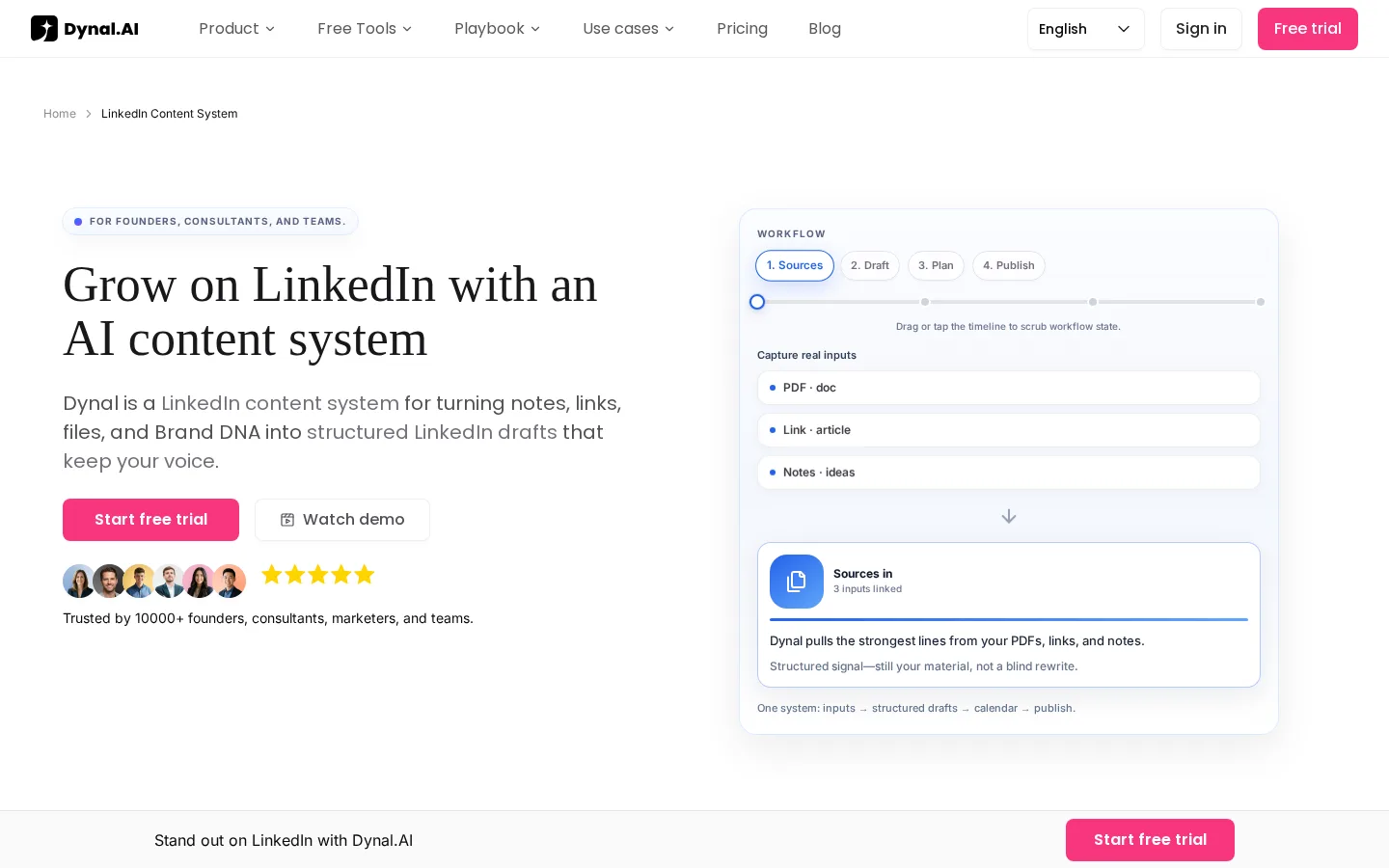
Task: Click the LinkedIn Content System breadcrumb
Action: [170, 114]
